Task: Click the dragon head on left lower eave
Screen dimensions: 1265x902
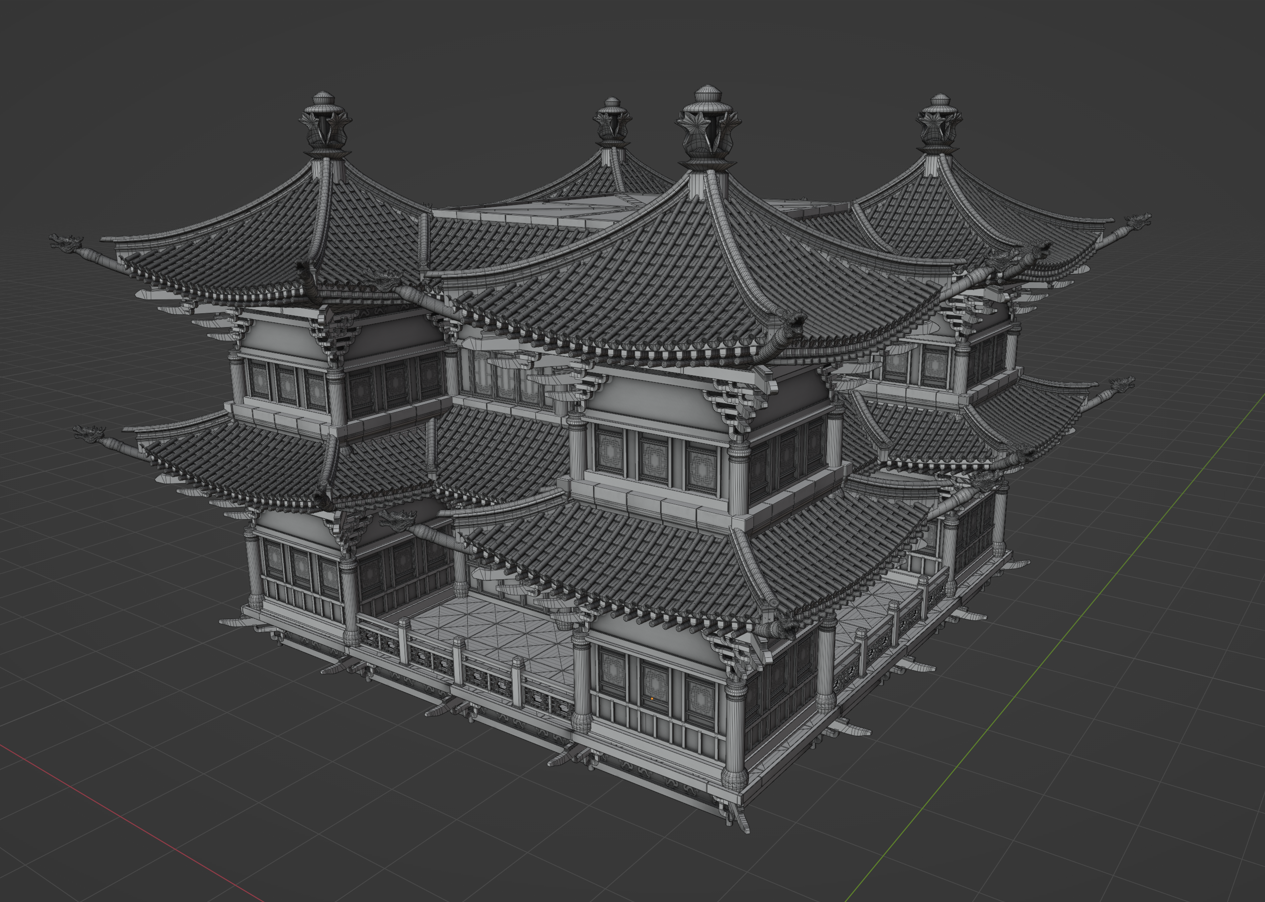Action: click(x=90, y=435)
